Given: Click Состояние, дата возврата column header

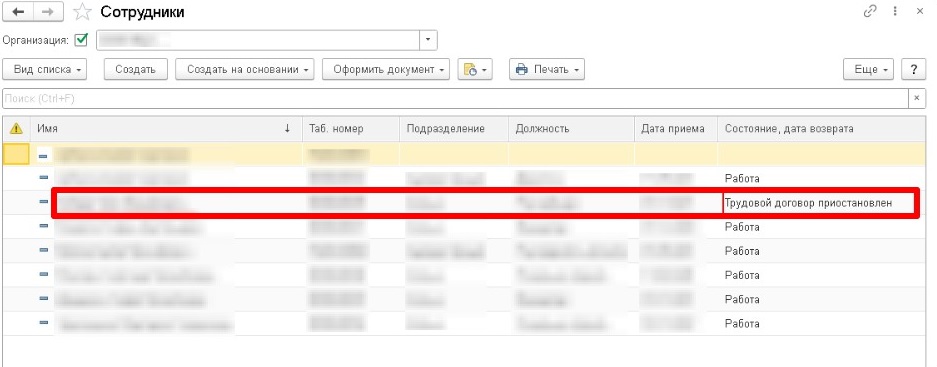Looking at the screenshot, I should coord(821,129).
